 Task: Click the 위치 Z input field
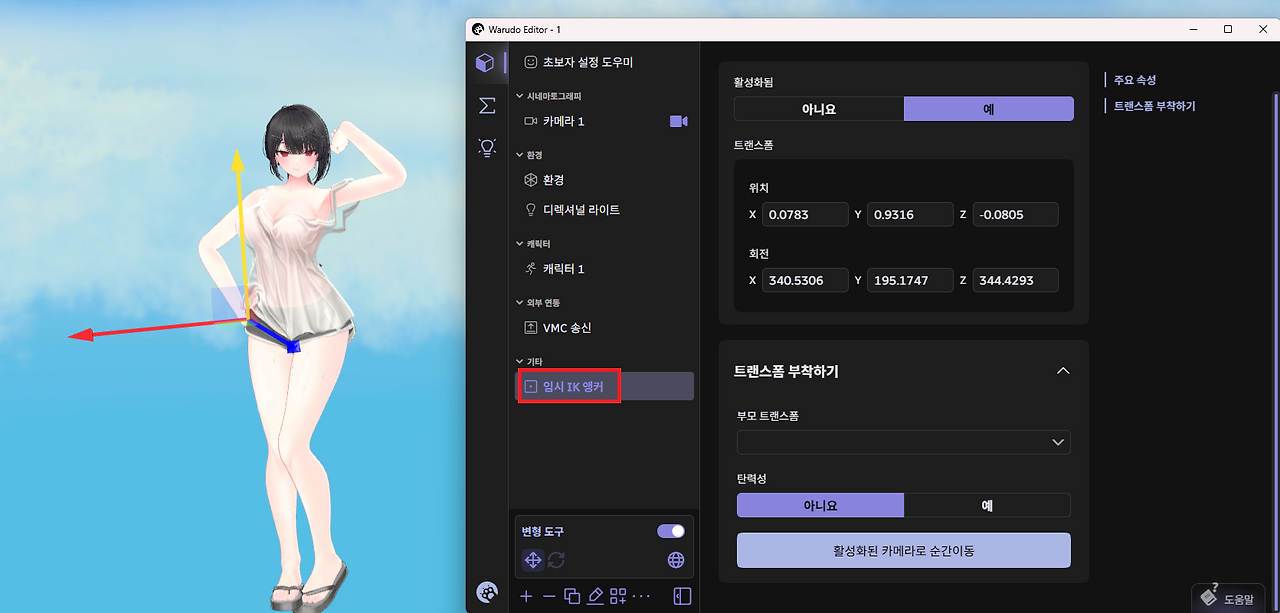click(x=1015, y=215)
